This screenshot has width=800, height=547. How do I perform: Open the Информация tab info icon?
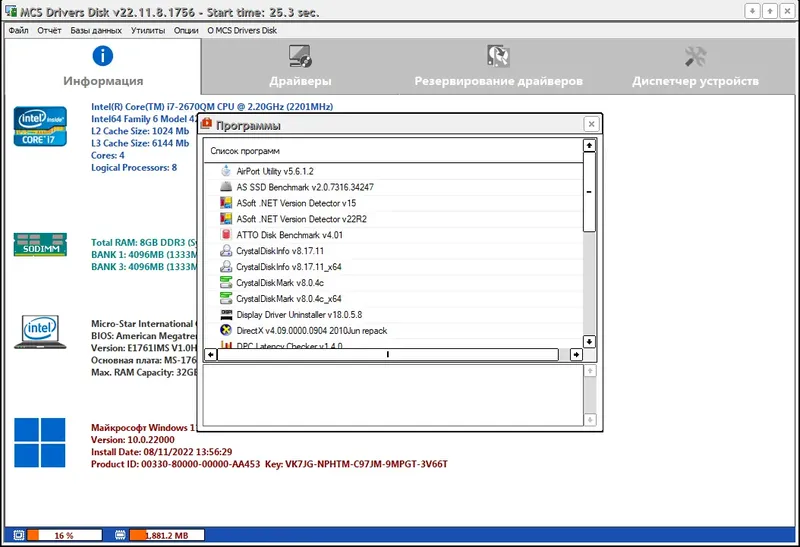103,56
